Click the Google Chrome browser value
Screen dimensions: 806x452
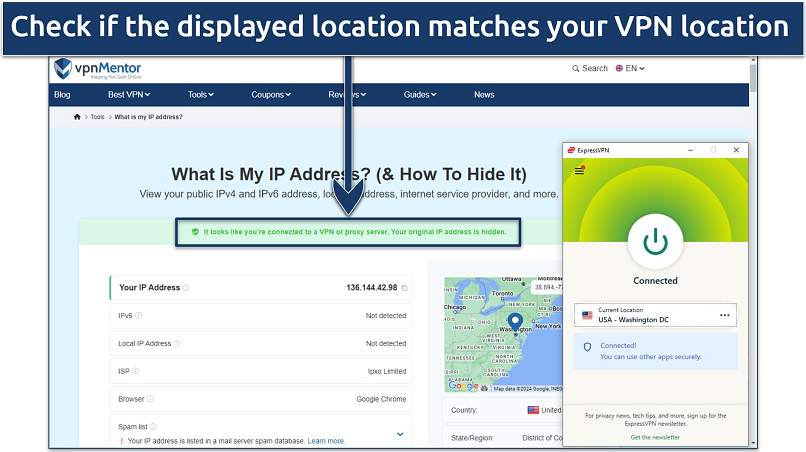pyautogui.click(x=381, y=399)
